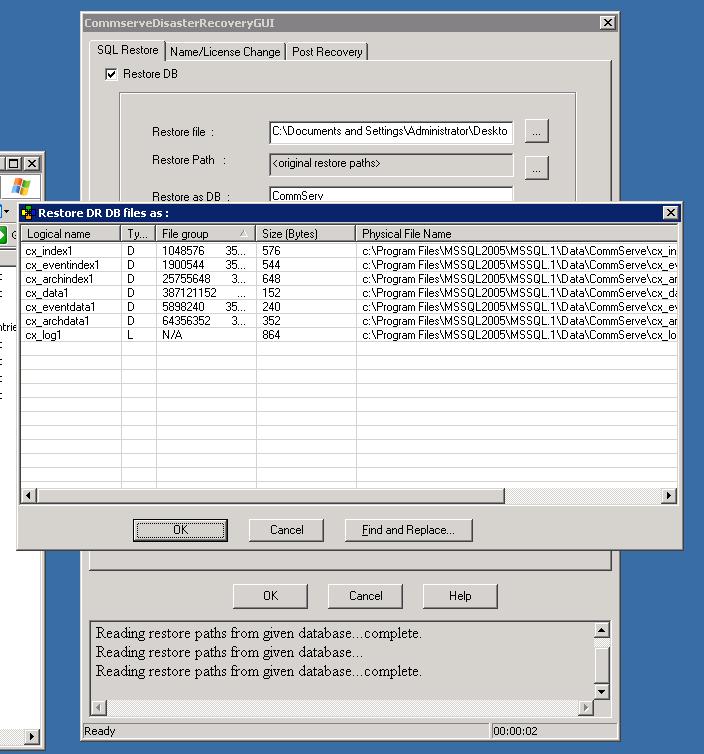
Task: Browse for the Restore file with ellipsis button
Action: coord(537,131)
